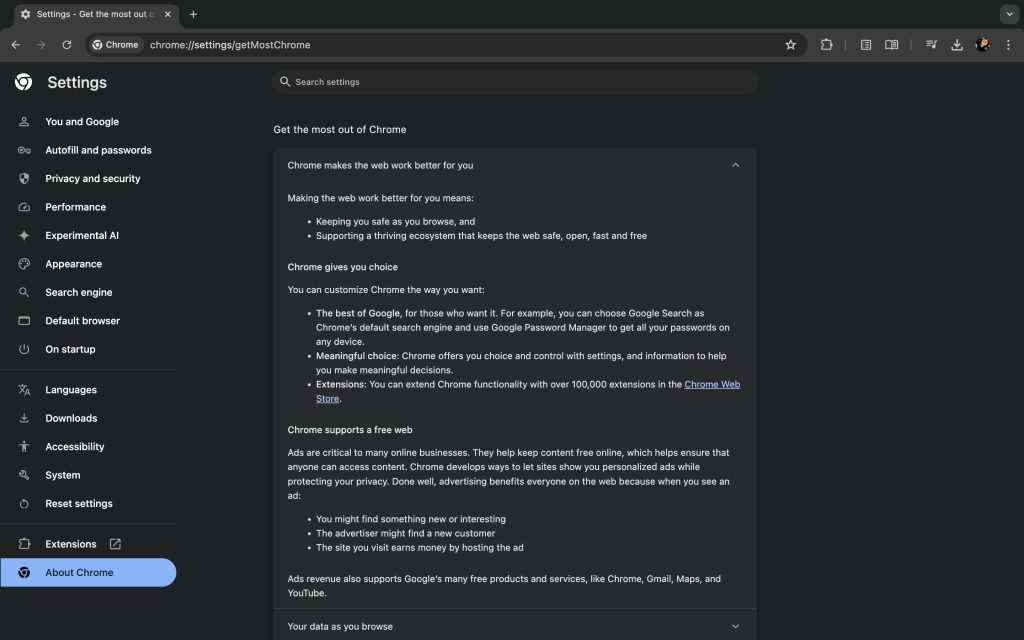The image size is (1024, 640).
Task: Select Experimental AI in the sidebar
Action: click(x=81, y=236)
